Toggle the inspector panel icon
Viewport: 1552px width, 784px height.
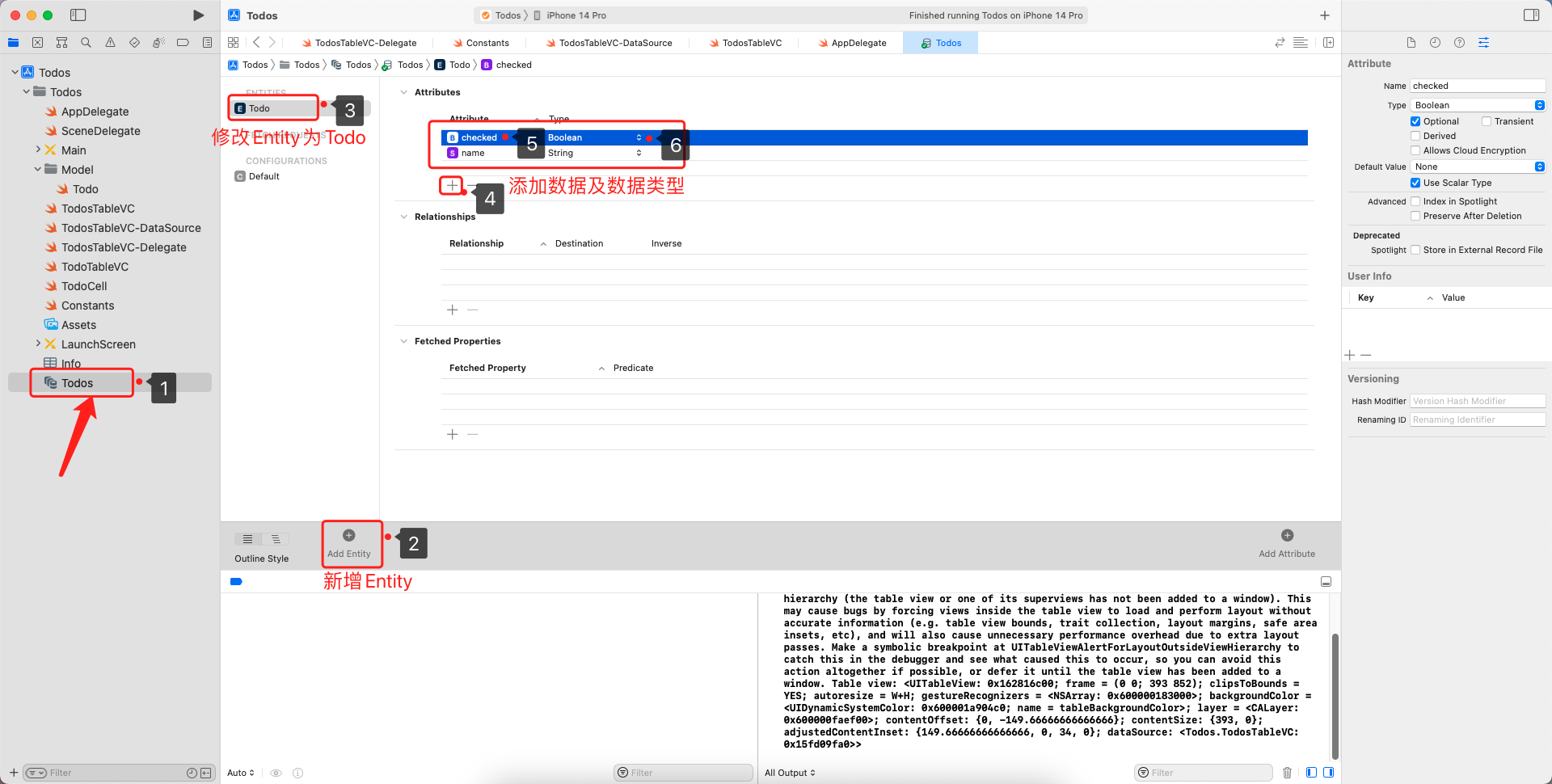1531,15
